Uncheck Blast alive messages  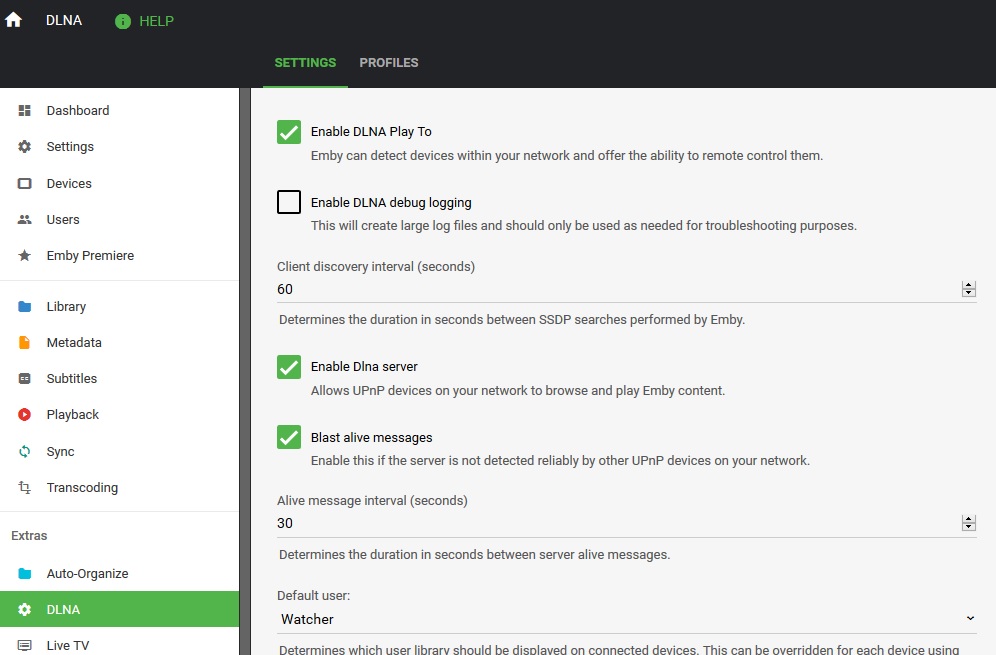288,436
